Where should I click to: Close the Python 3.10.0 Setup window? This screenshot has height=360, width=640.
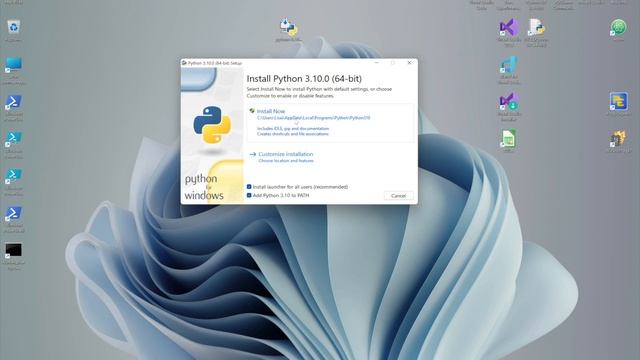click(x=409, y=63)
